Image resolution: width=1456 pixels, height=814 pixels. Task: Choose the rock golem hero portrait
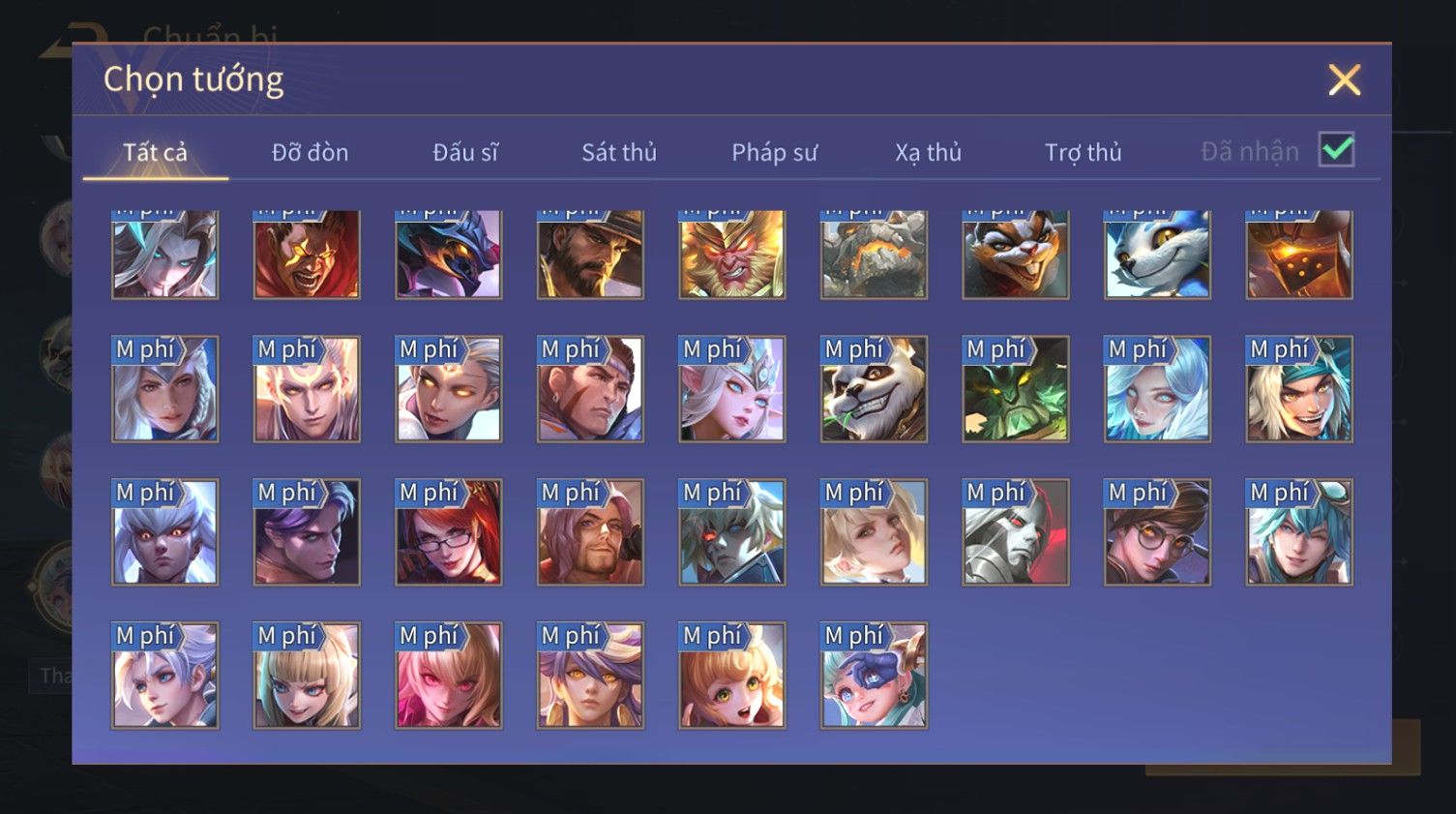point(874,254)
